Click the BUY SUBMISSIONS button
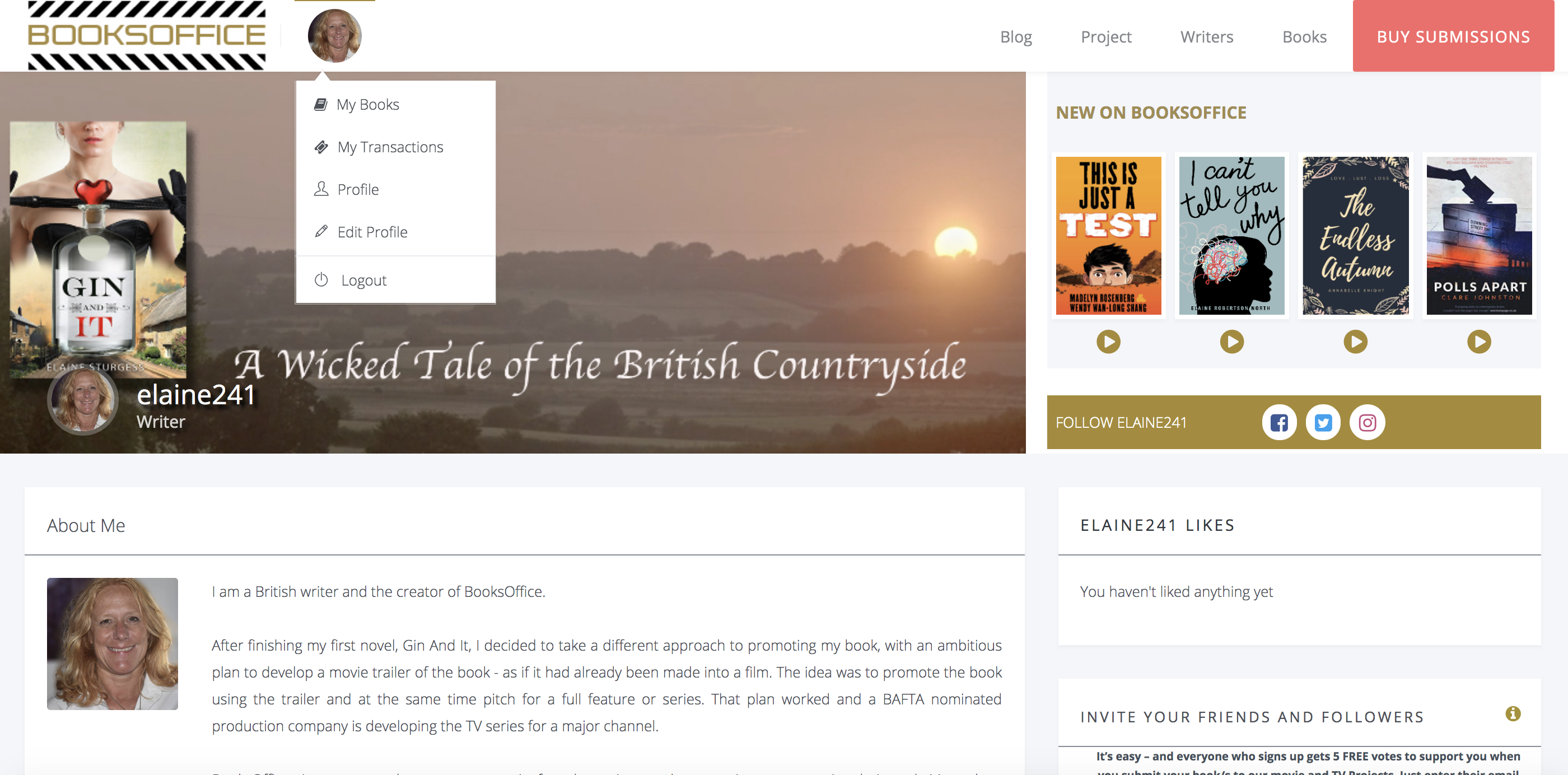1568x775 pixels. pyautogui.click(x=1453, y=36)
